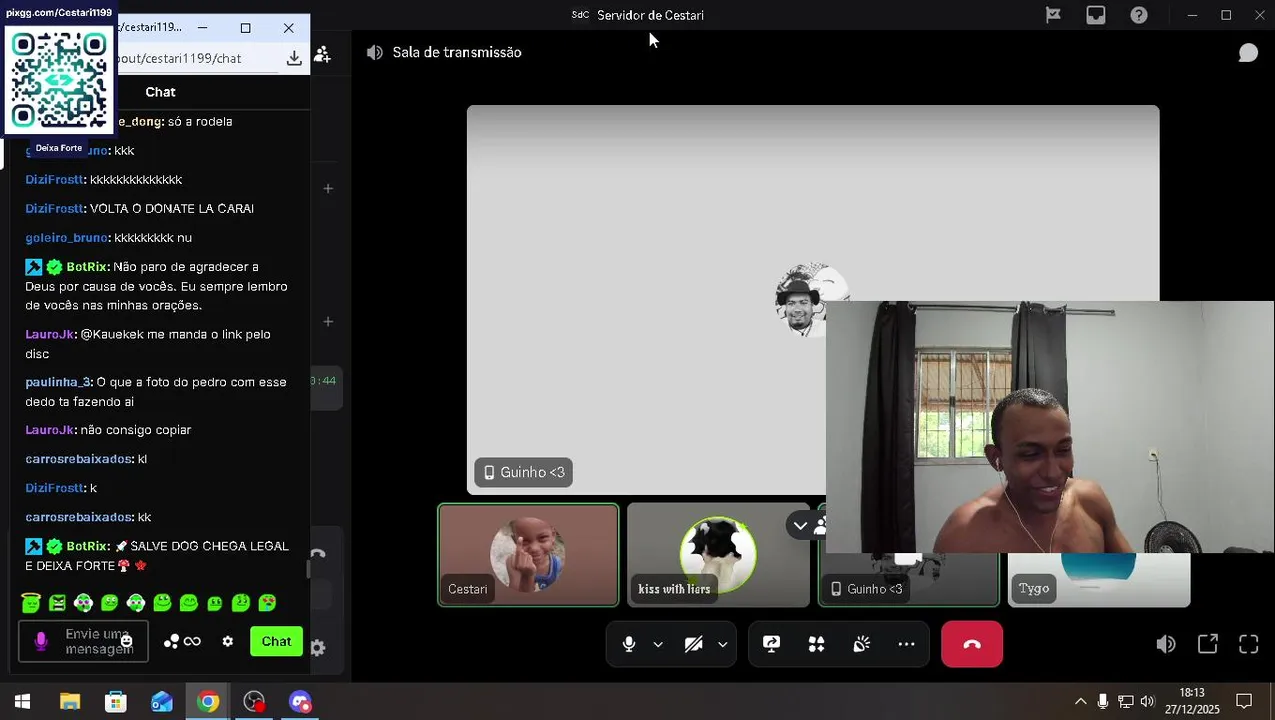Click BotRix name on SALVE DOG message
The image size is (1275, 720).
(x=87, y=546)
